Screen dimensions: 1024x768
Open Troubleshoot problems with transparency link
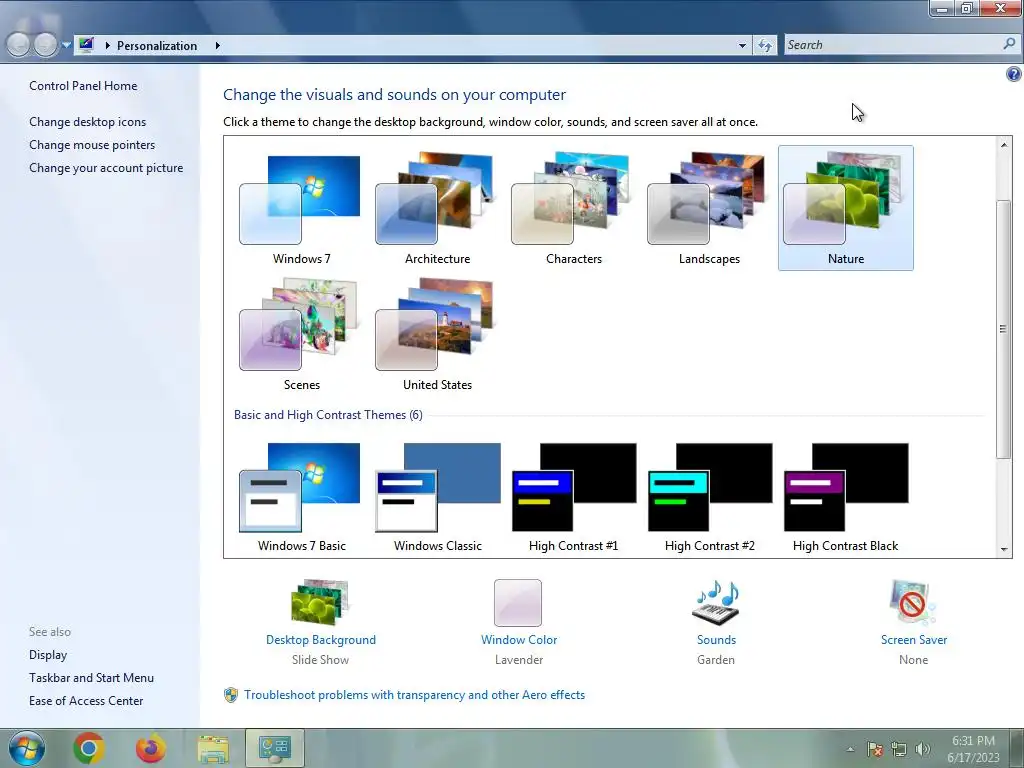[x=415, y=695]
